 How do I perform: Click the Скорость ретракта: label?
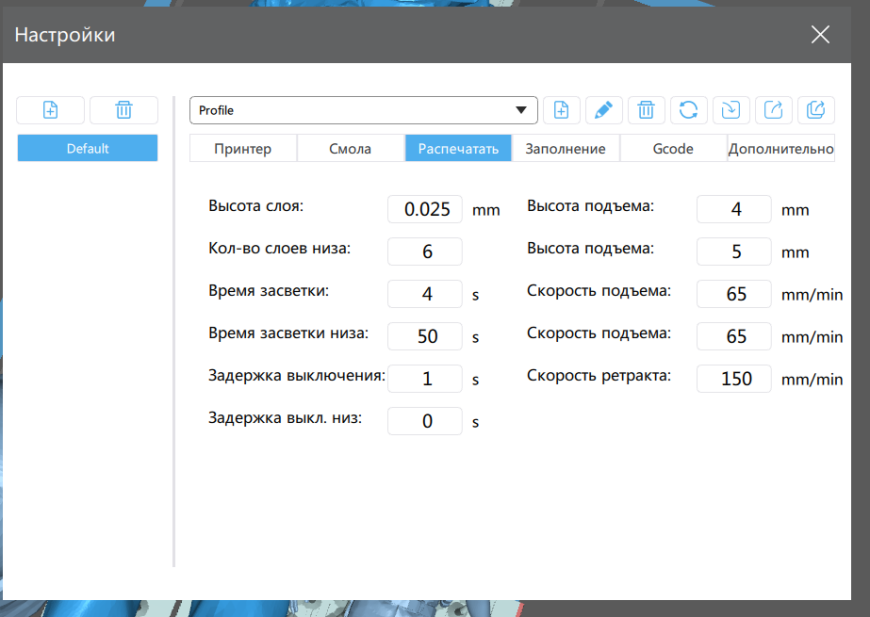point(599,376)
